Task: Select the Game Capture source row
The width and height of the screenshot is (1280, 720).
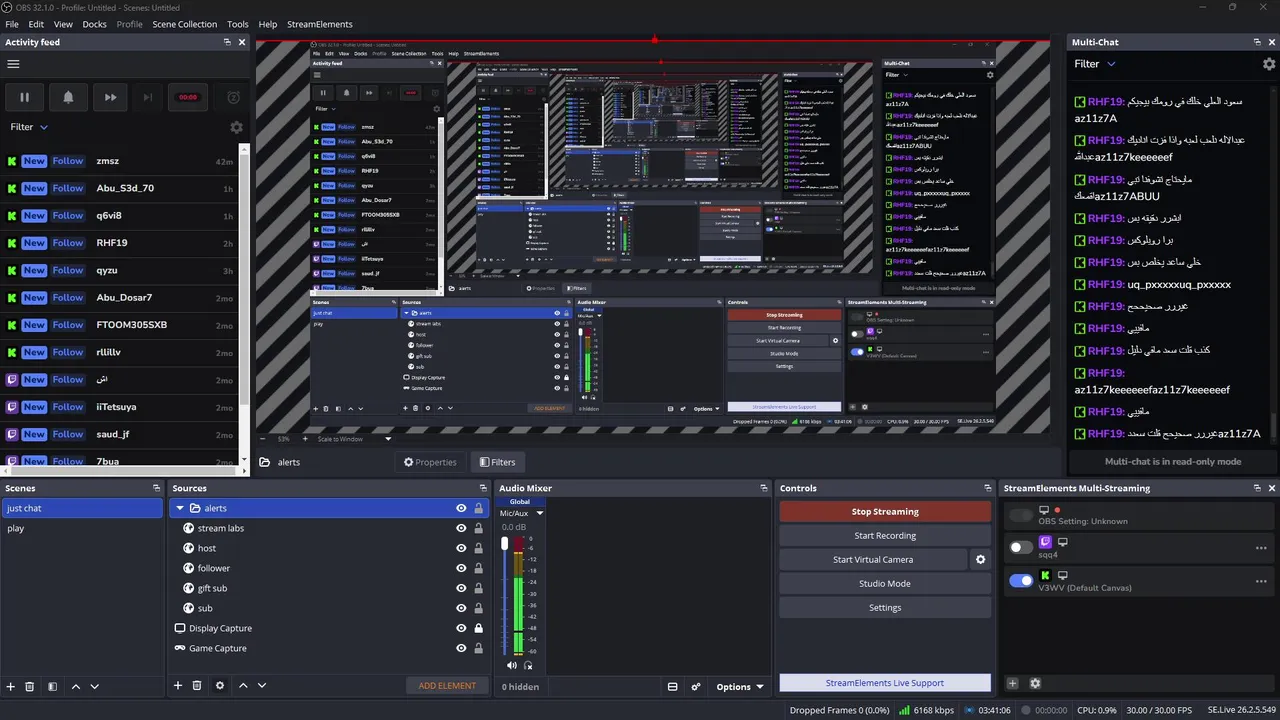Action: point(330,648)
